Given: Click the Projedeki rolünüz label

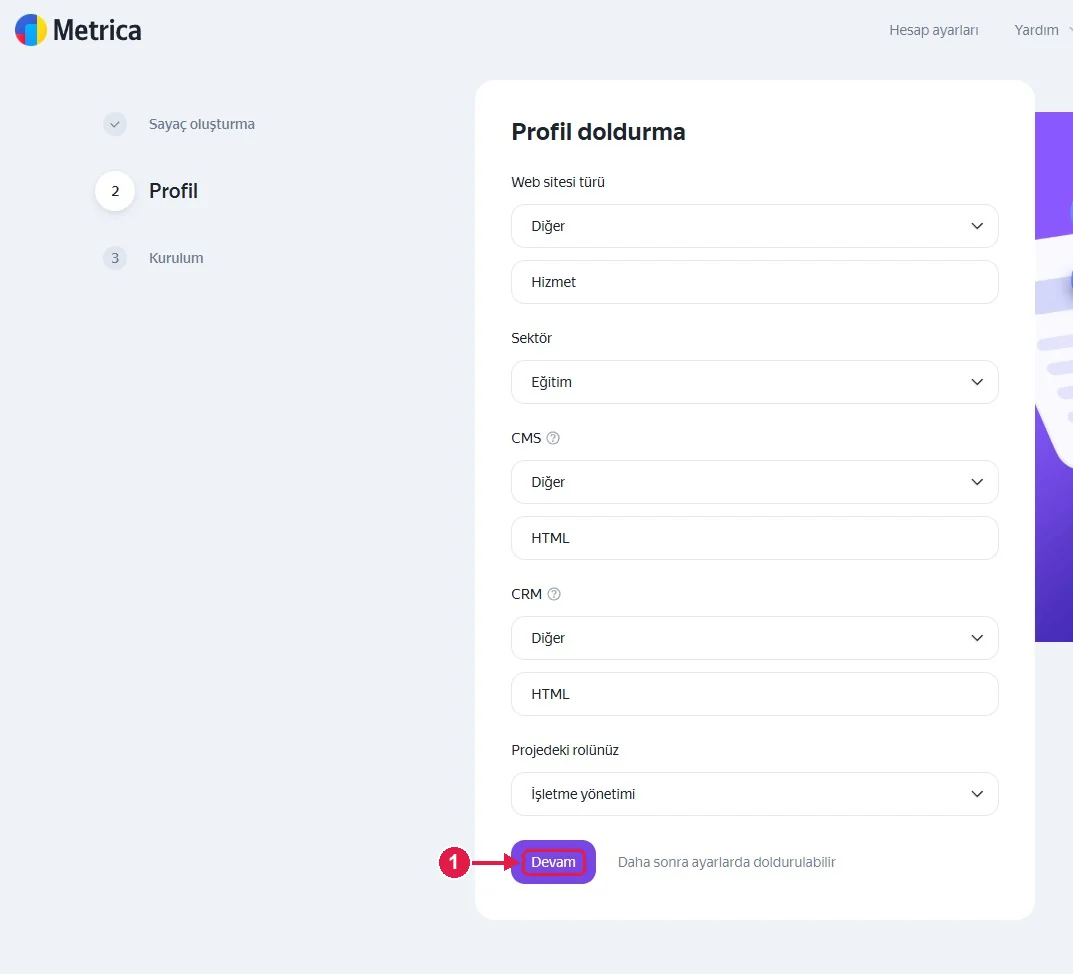Looking at the screenshot, I should click(x=565, y=750).
